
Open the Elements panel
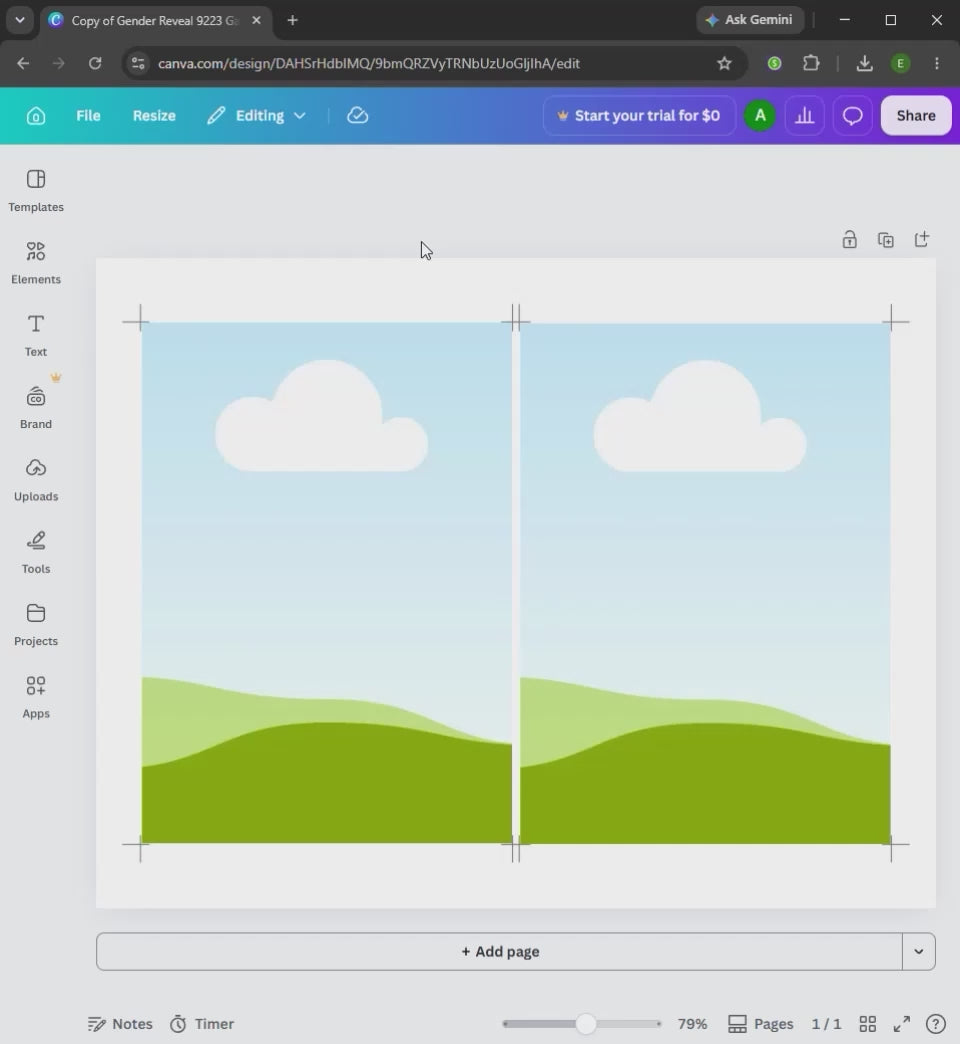[36, 263]
